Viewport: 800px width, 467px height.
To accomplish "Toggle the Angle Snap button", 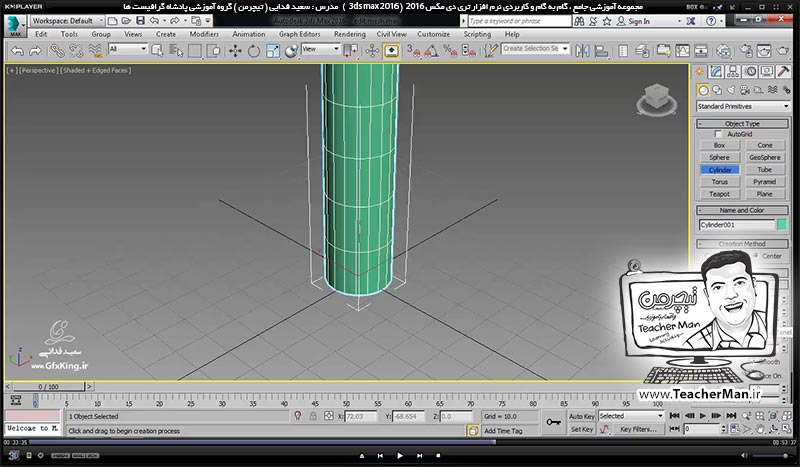I will 432,51.
